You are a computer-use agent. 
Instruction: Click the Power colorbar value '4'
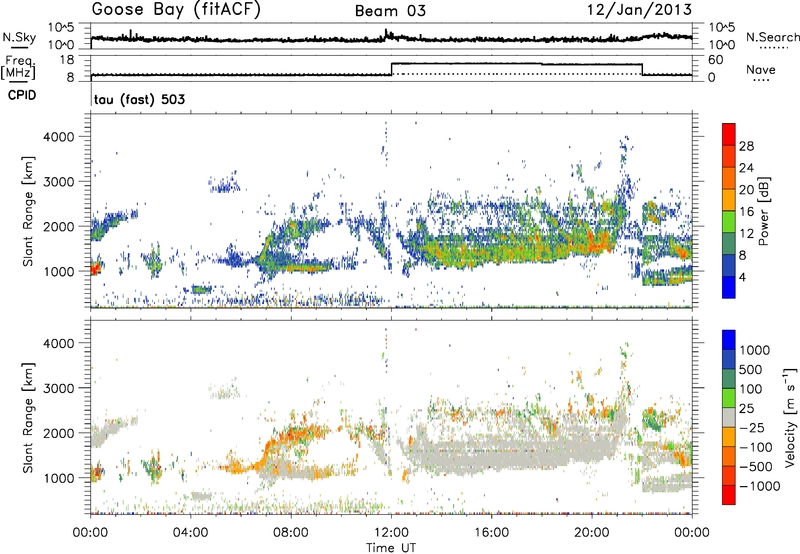[742, 277]
